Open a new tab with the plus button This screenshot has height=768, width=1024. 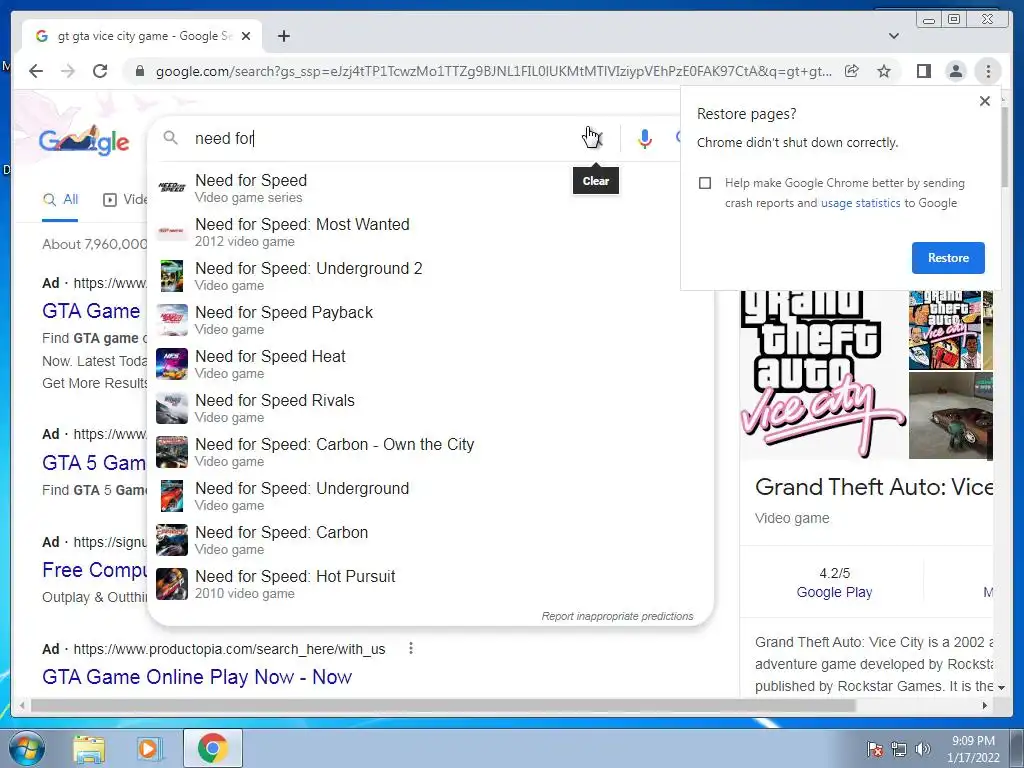[283, 36]
